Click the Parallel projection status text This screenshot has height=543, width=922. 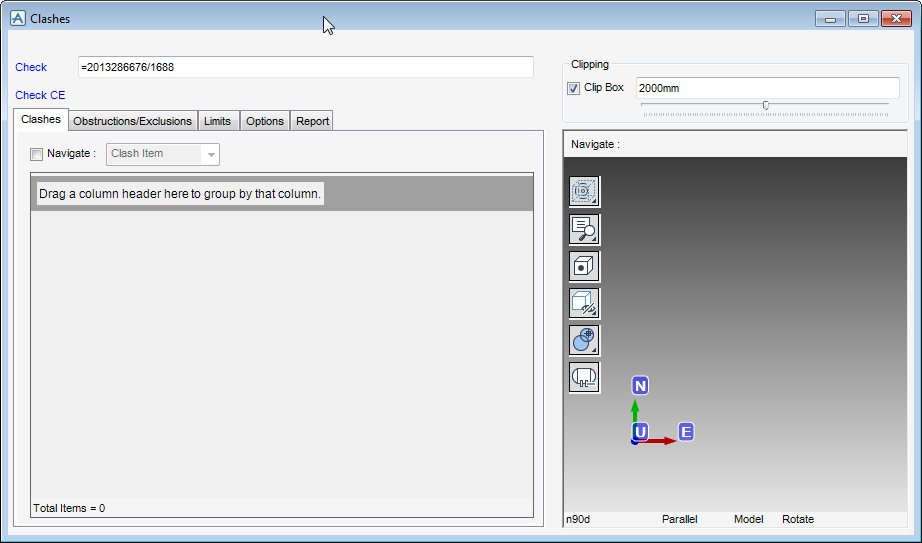pyautogui.click(x=679, y=519)
